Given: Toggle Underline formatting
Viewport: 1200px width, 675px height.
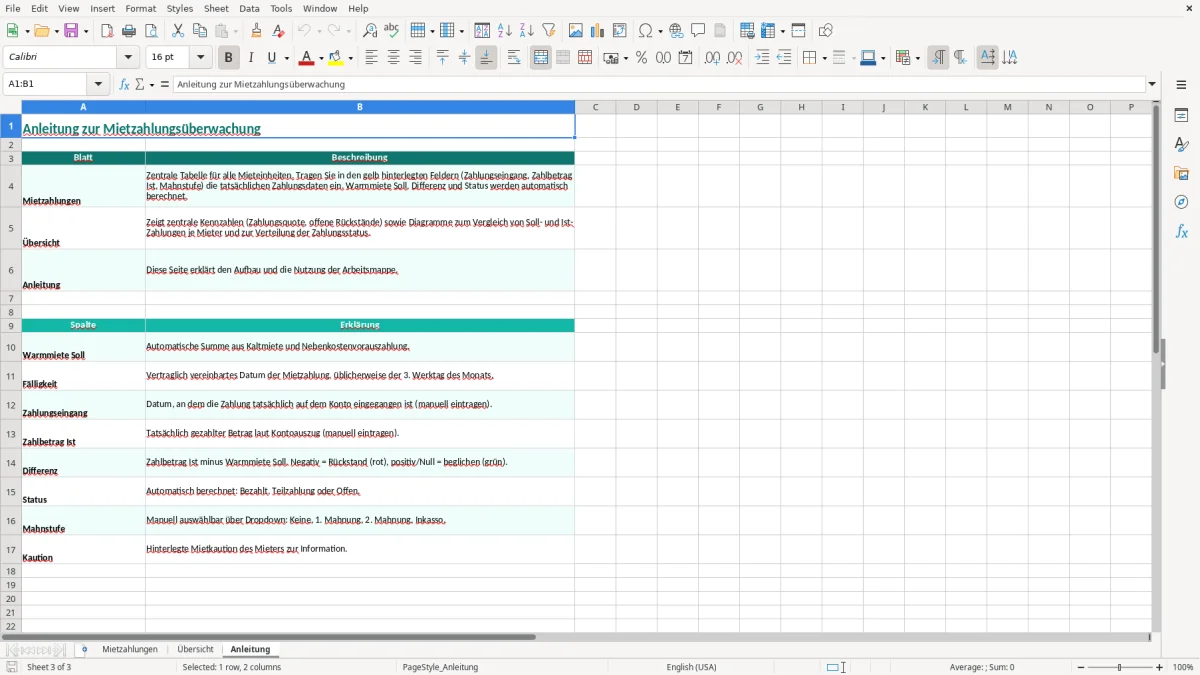Looking at the screenshot, I should [271, 58].
